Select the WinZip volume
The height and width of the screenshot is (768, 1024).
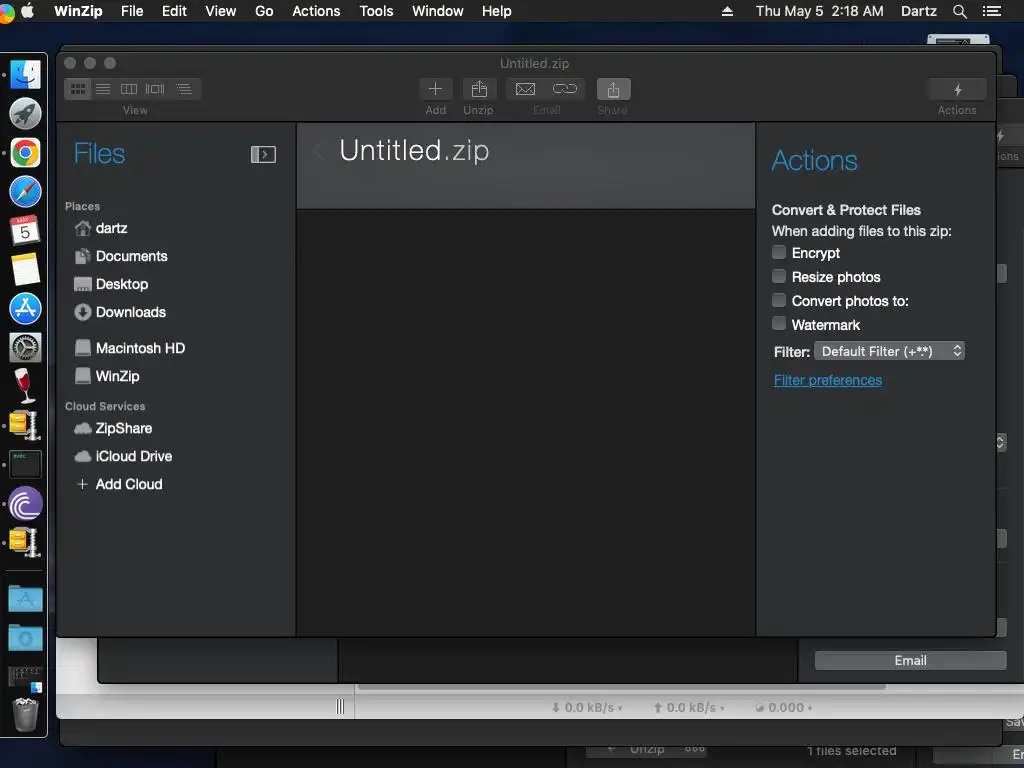[117, 376]
